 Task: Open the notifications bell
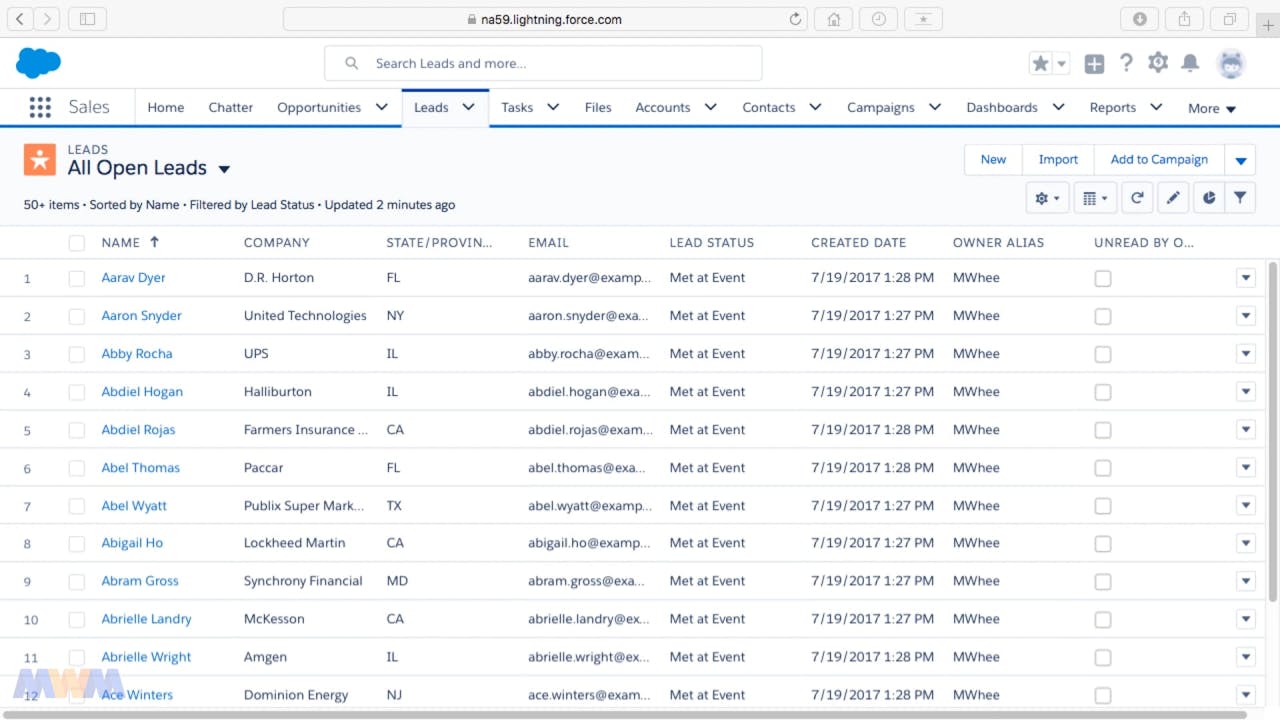[1190, 63]
